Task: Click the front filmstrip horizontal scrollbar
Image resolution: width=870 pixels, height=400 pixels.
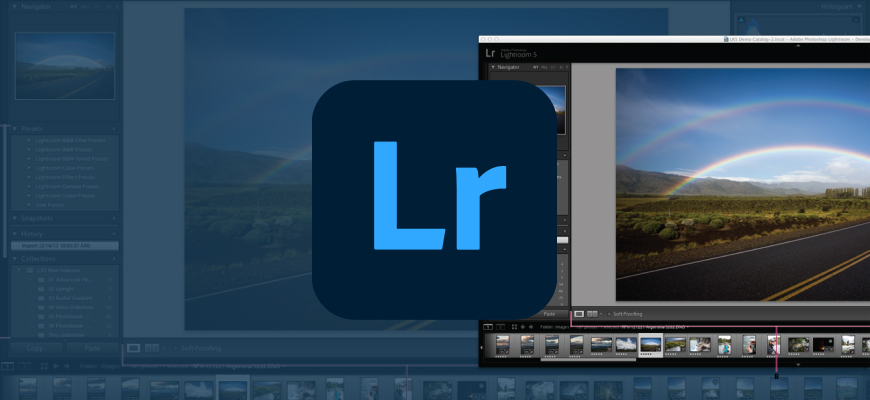Action: [x=588, y=360]
